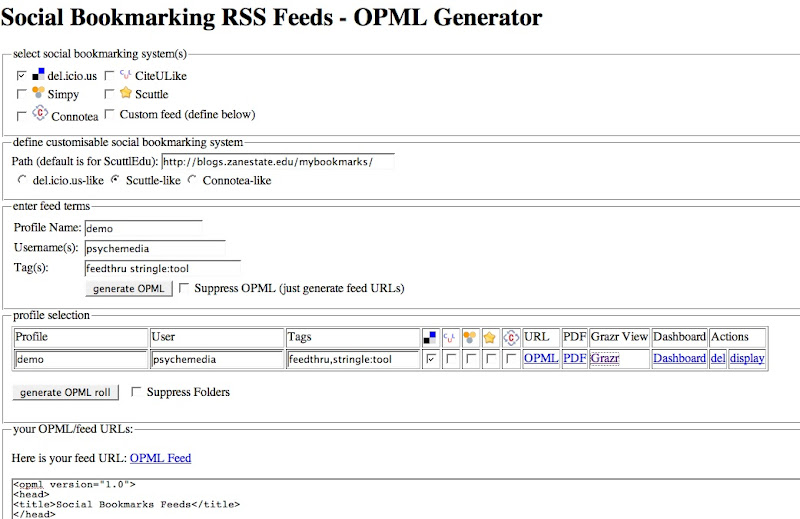The width and height of the screenshot is (800, 519).
Task: Click the Simpy icon in system selection
Action: click(38, 93)
